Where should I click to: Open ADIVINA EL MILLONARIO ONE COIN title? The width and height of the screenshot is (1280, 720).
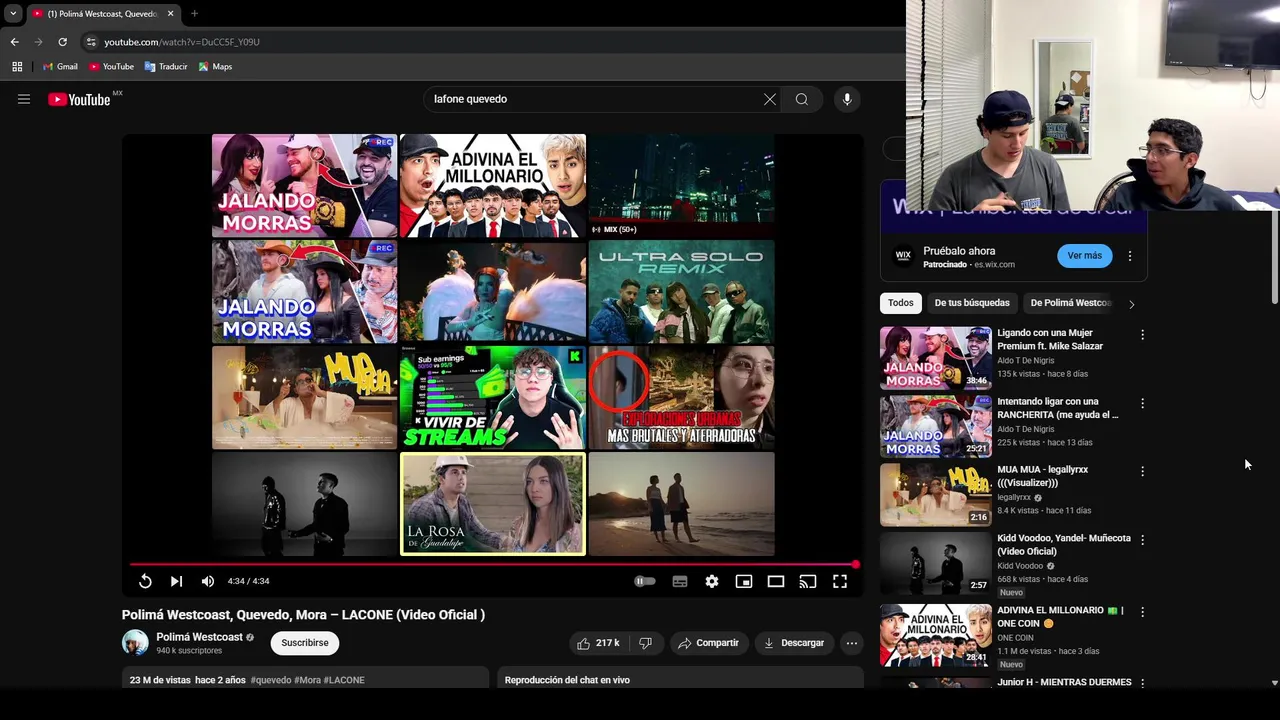(x=1060, y=617)
